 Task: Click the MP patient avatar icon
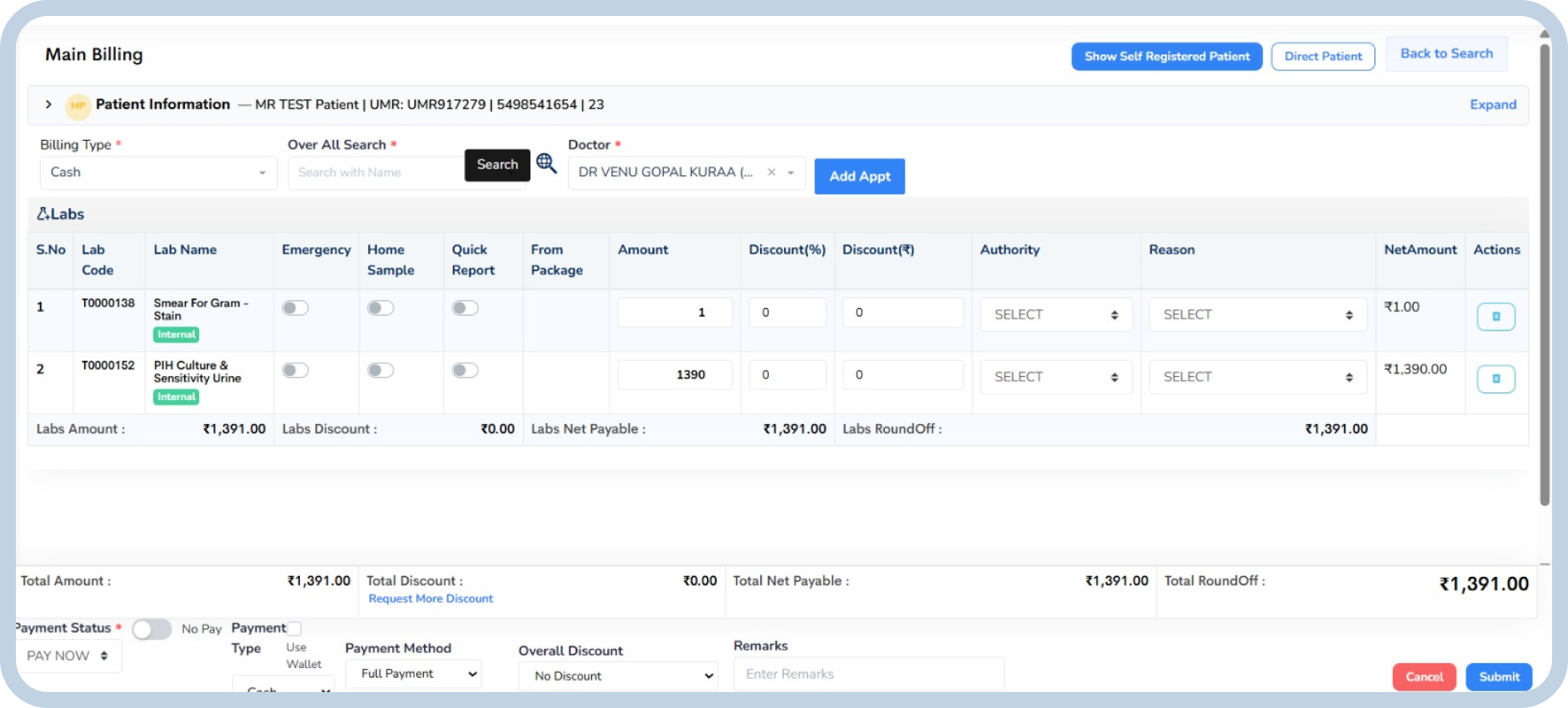coord(78,106)
